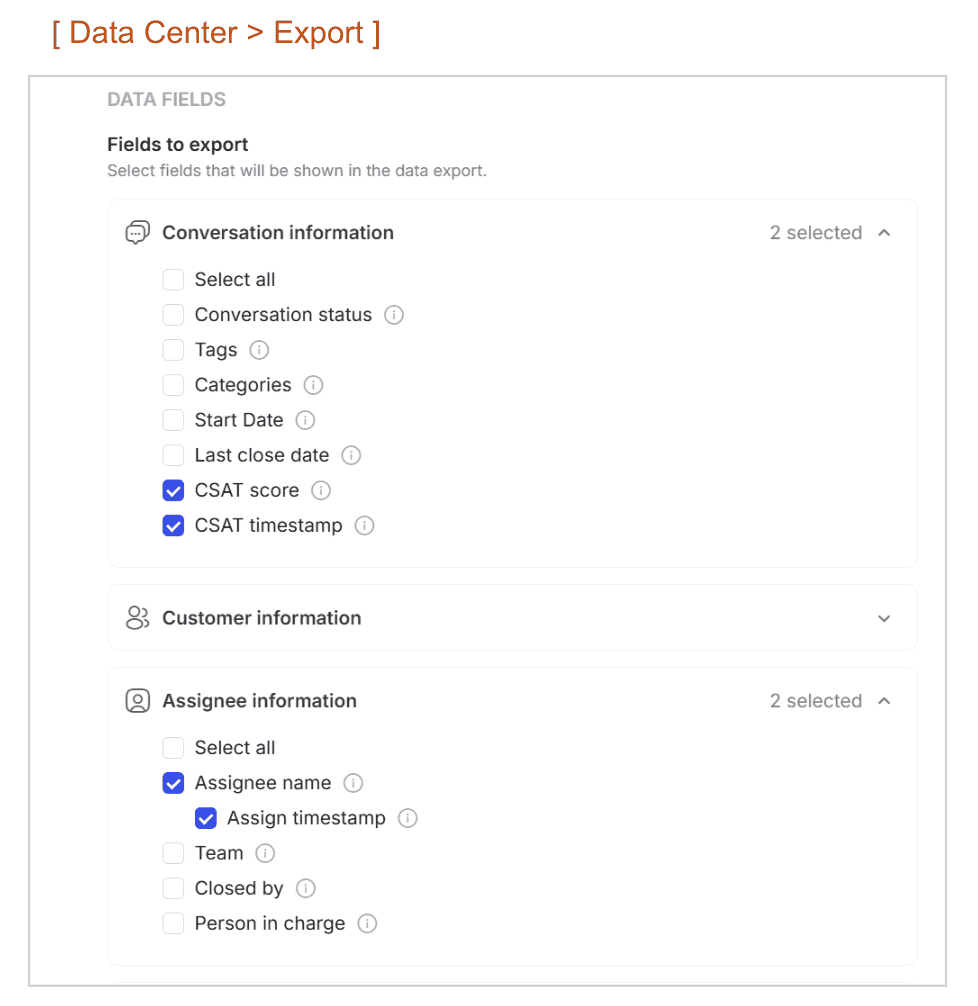Check the Team field checkbox
Image resolution: width=978 pixels, height=1006 pixels.
[173, 853]
